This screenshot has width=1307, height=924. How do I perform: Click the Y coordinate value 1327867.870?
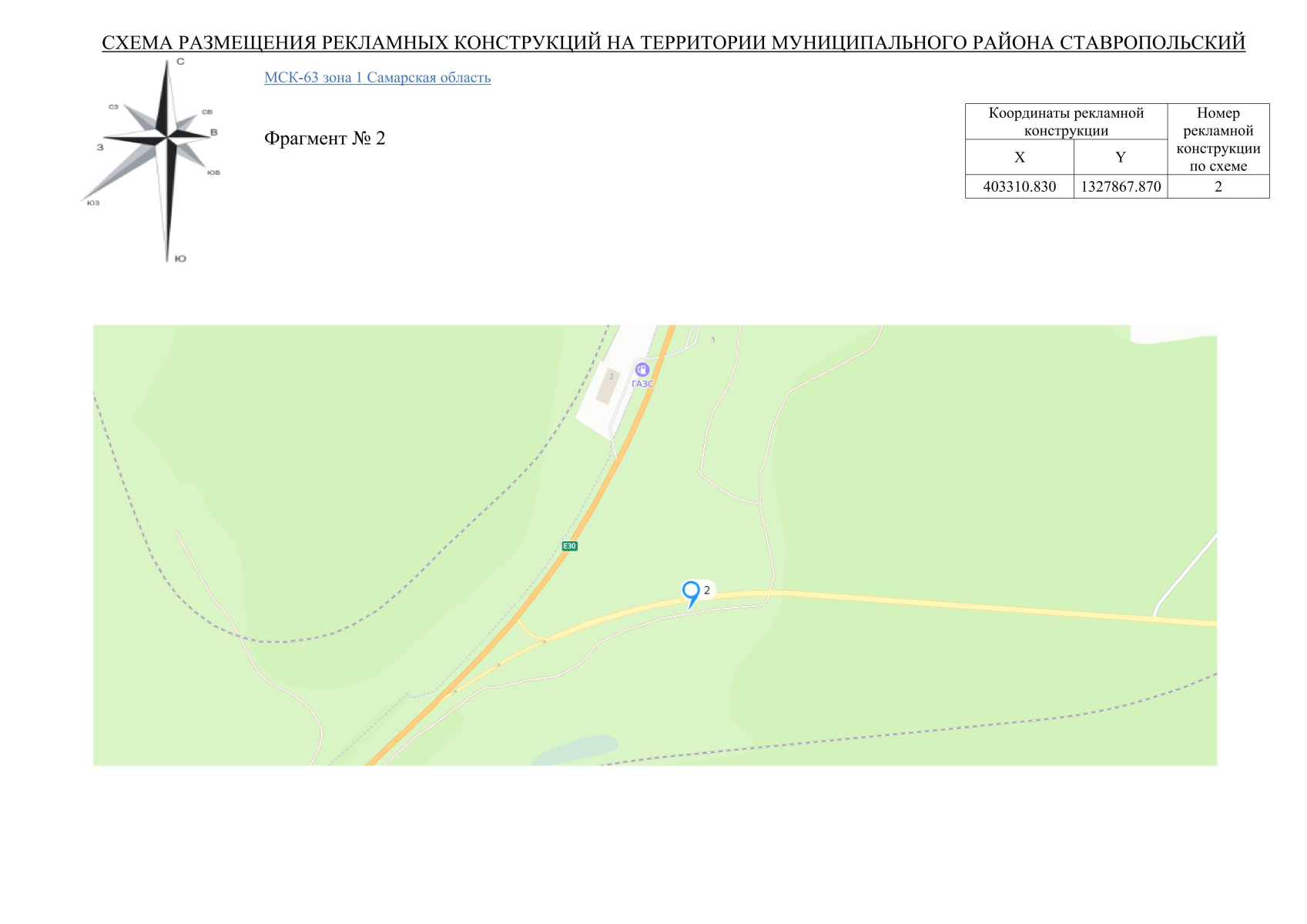(x=1119, y=187)
